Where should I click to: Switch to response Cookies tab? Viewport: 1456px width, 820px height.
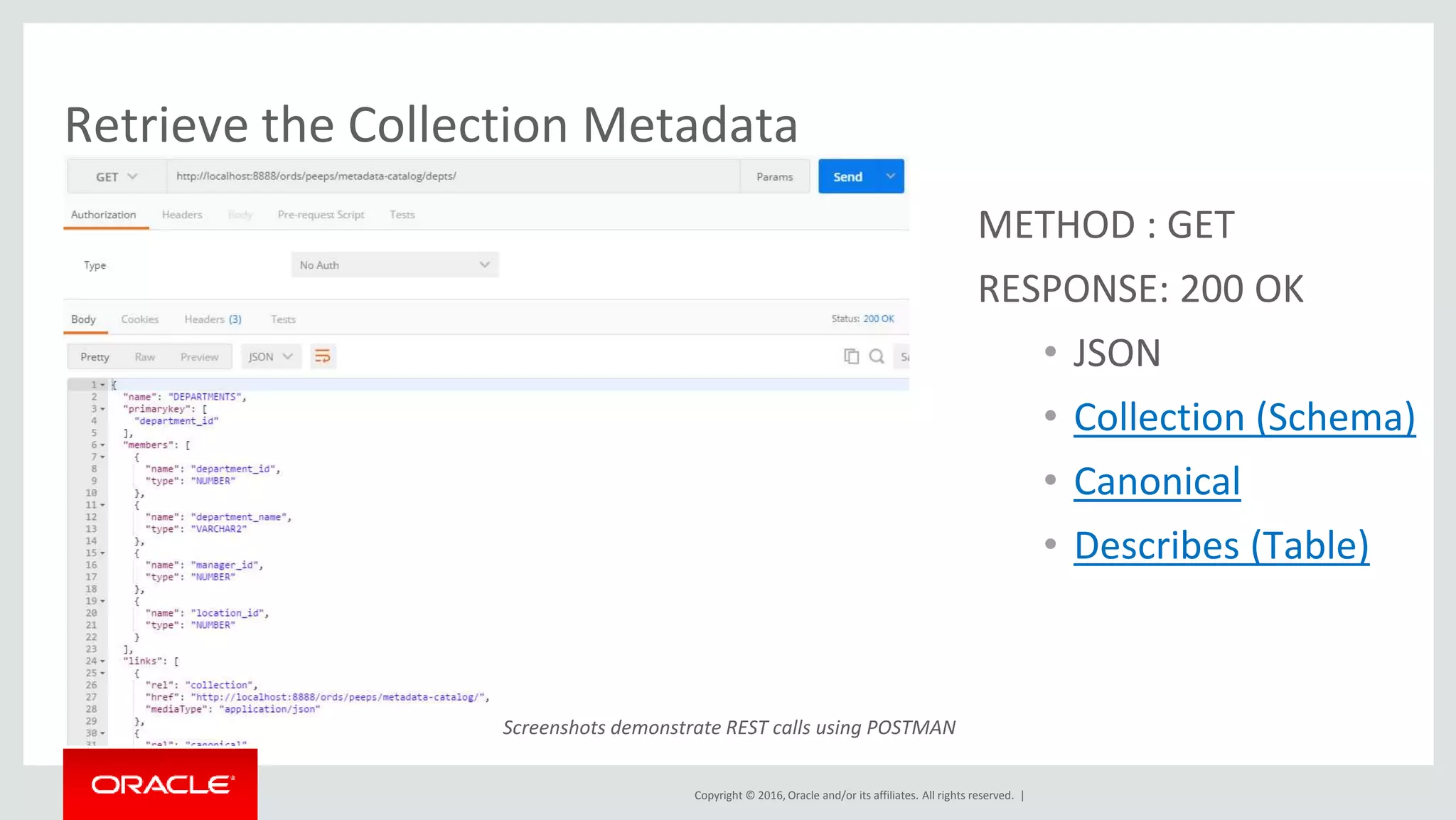coord(139,319)
